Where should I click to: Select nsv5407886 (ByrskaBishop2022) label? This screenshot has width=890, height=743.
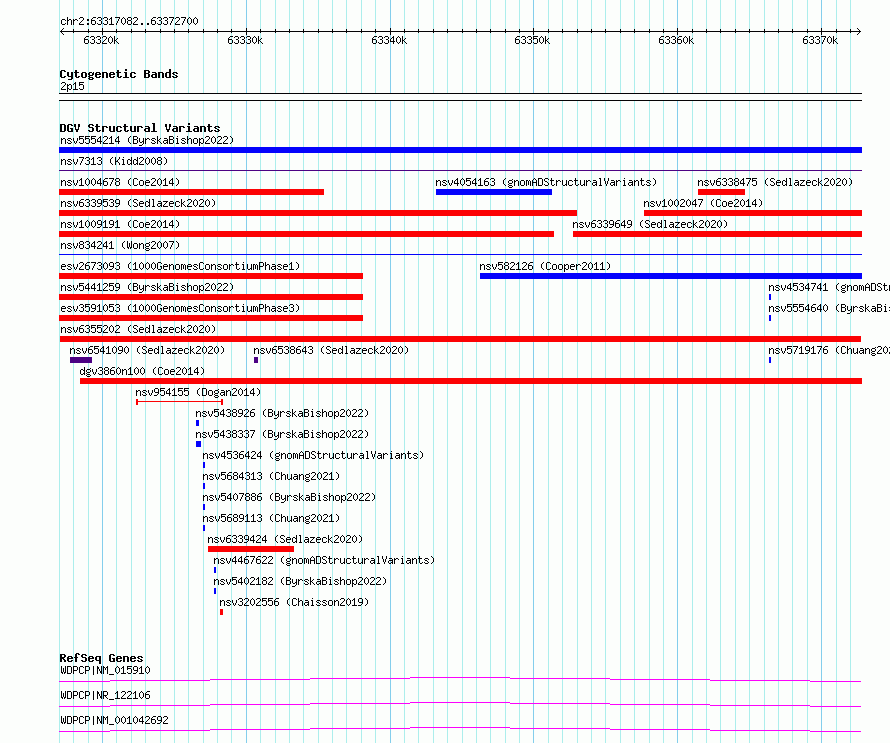(x=289, y=497)
